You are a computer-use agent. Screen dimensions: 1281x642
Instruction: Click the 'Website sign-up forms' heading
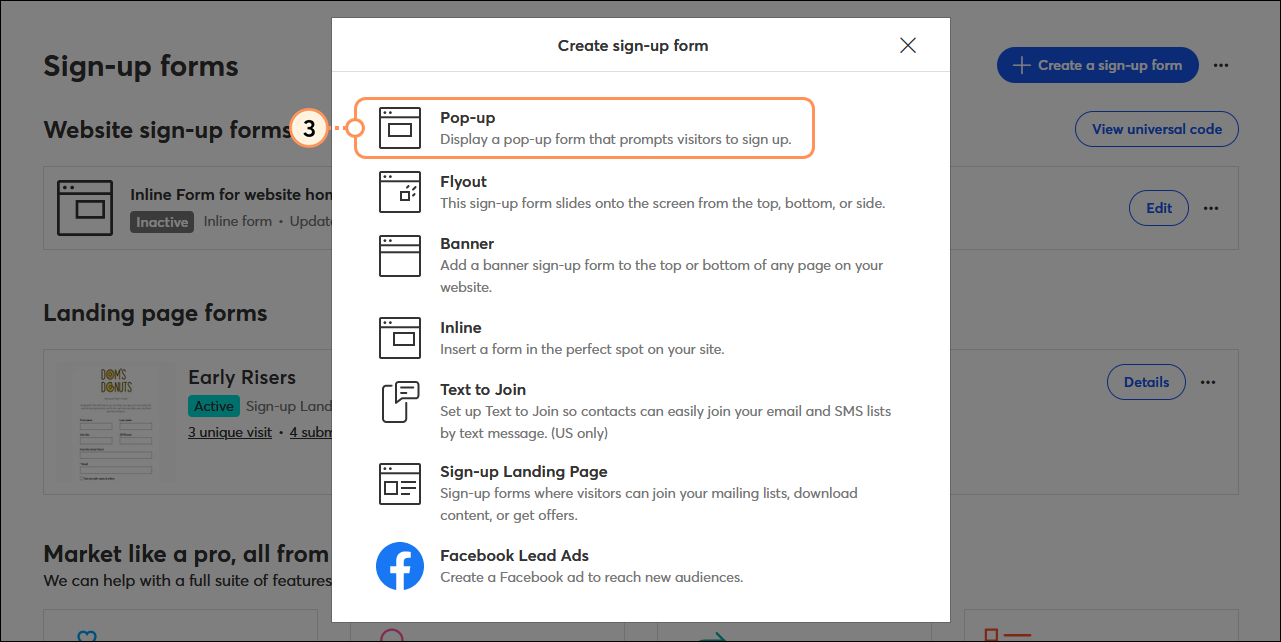coord(167,130)
